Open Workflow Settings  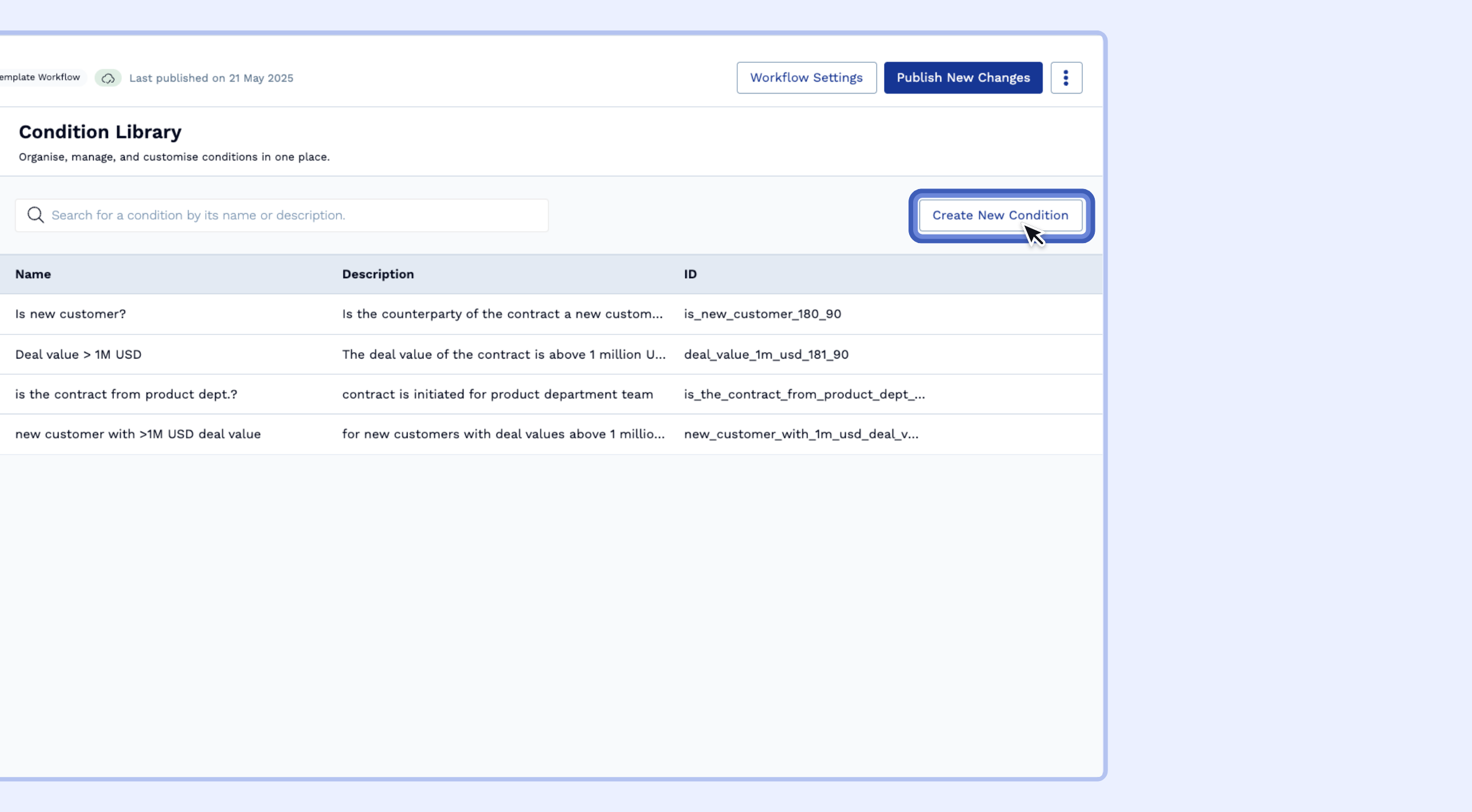[806, 78]
